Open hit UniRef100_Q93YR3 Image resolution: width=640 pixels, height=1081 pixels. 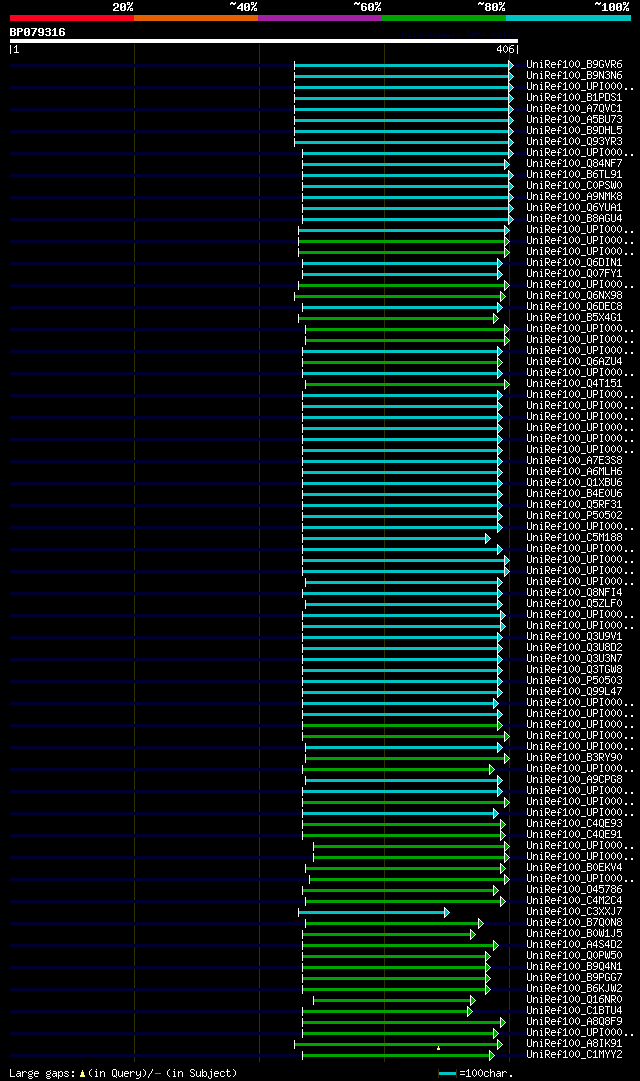tap(574, 142)
